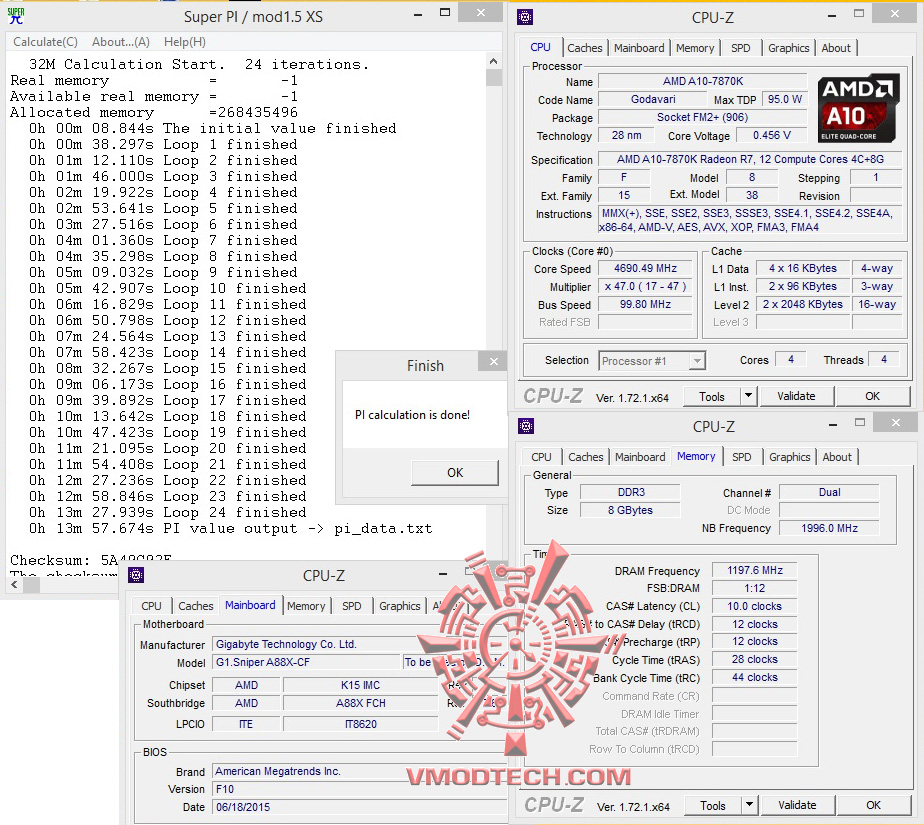Click OK button in top CPU-Z window

[x=872, y=397]
